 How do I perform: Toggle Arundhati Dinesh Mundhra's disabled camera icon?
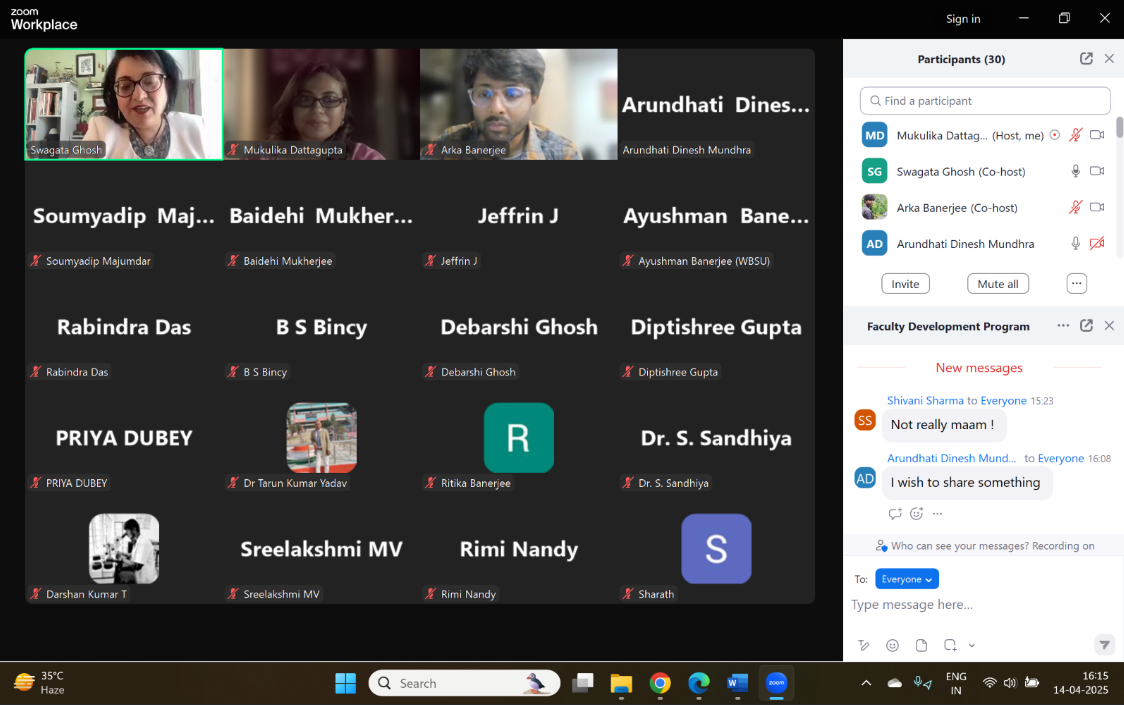1097,244
